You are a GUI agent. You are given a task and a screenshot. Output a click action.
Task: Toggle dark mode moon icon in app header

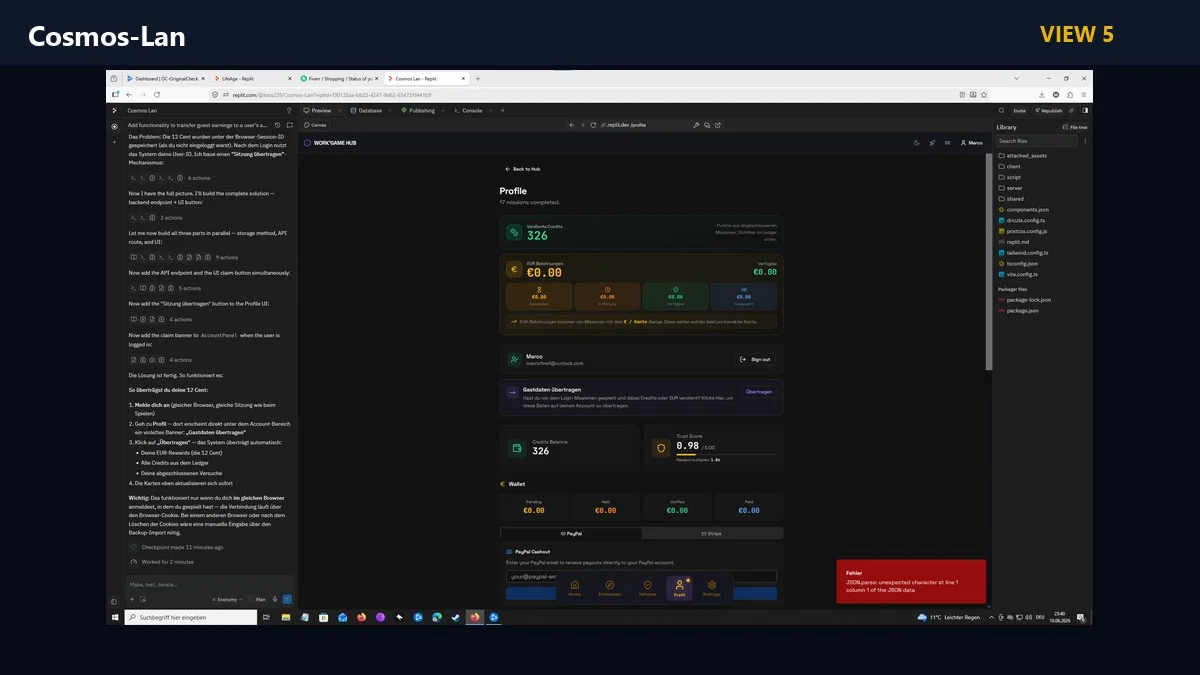[x=917, y=143]
